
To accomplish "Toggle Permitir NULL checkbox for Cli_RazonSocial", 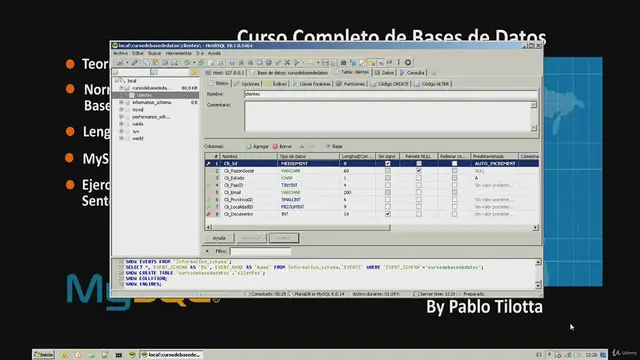I will (x=419, y=171).
